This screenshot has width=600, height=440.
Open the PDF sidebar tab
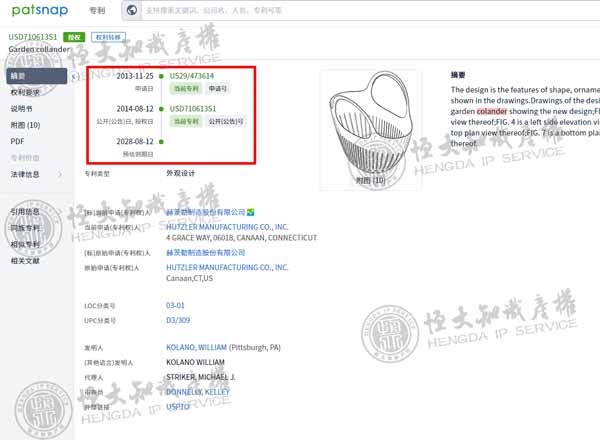tap(17, 141)
